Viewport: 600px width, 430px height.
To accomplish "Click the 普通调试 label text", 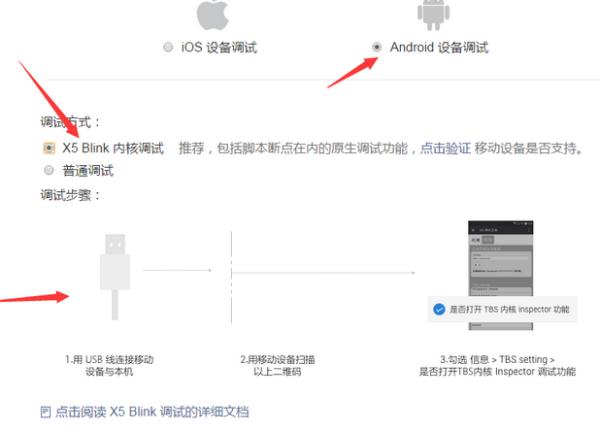I will click(x=88, y=171).
